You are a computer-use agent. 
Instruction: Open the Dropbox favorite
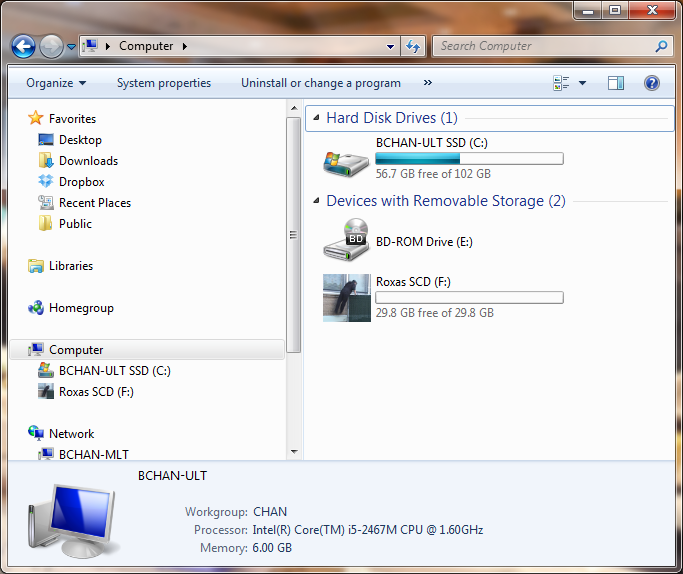coord(81,181)
